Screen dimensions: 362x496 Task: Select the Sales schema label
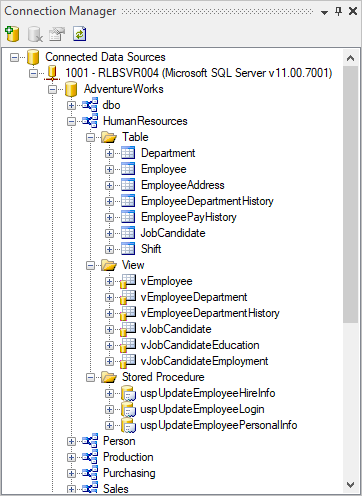(x=116, y=489)
